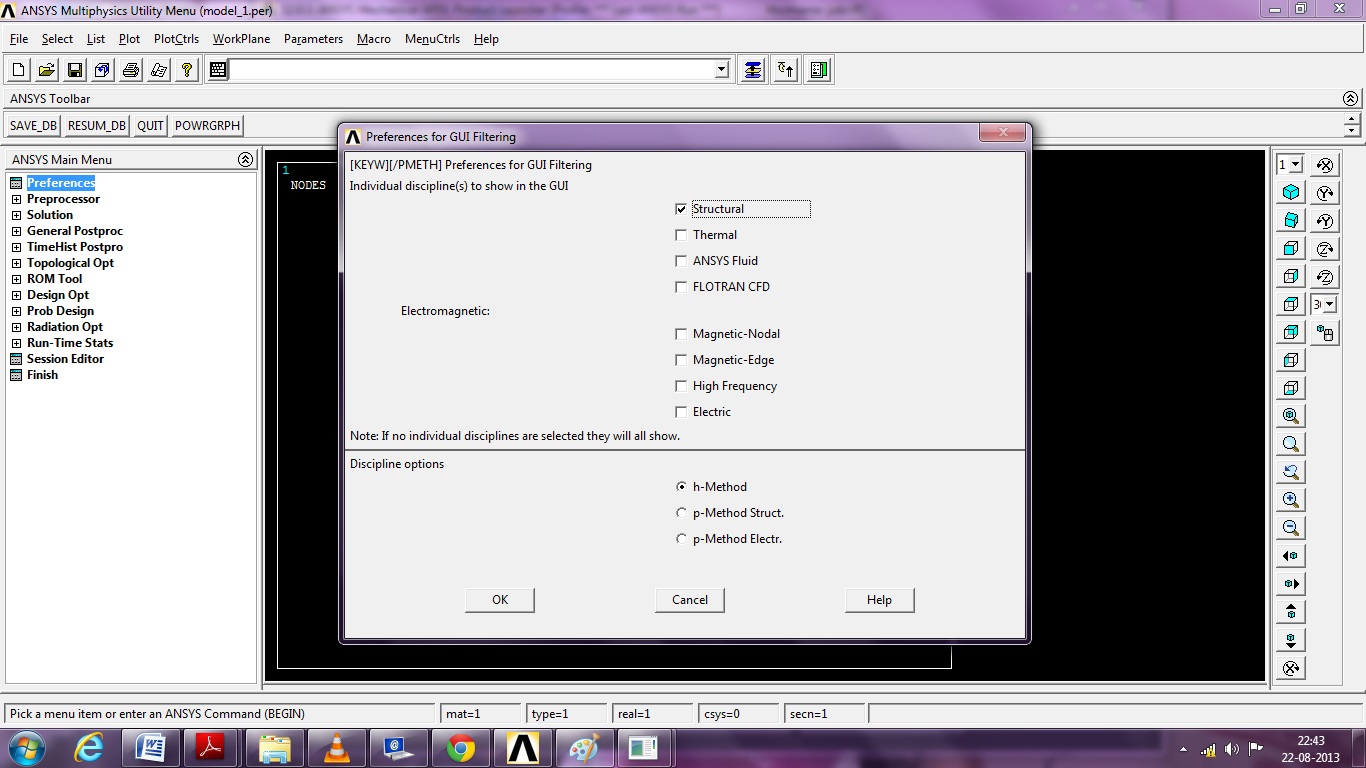Open the WorkPlane menu
The height and width of the screenshot is (768, 1366).
point(241,39)
